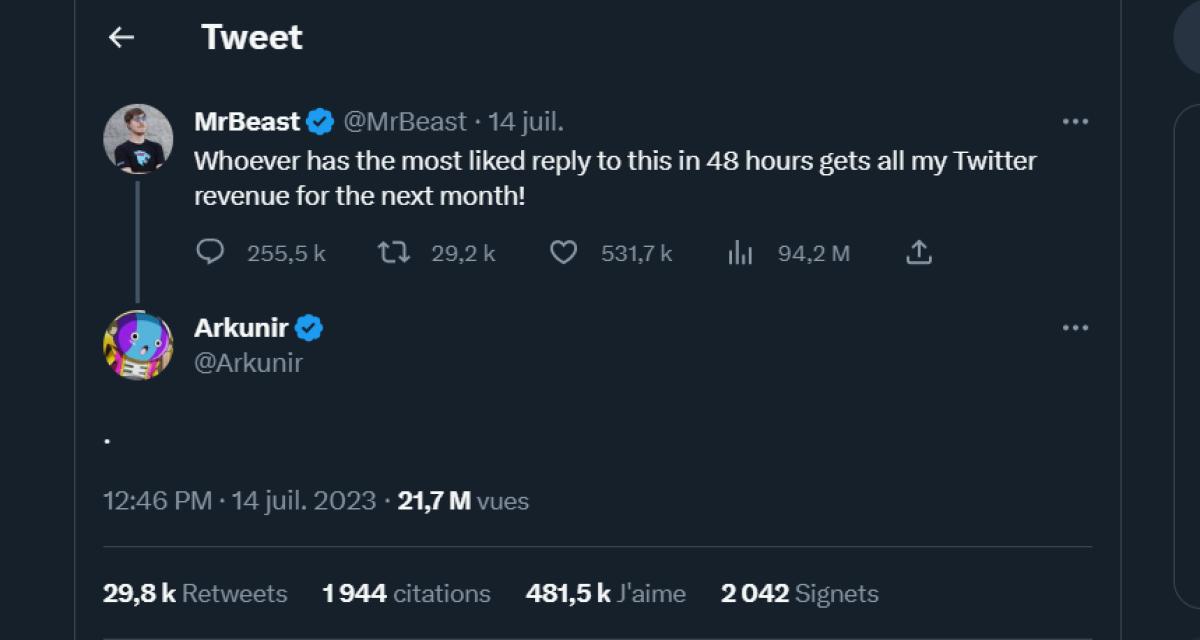Click MrBeast's blue verified badge
The image size is (1200, 640).
[x=318, y=121]
